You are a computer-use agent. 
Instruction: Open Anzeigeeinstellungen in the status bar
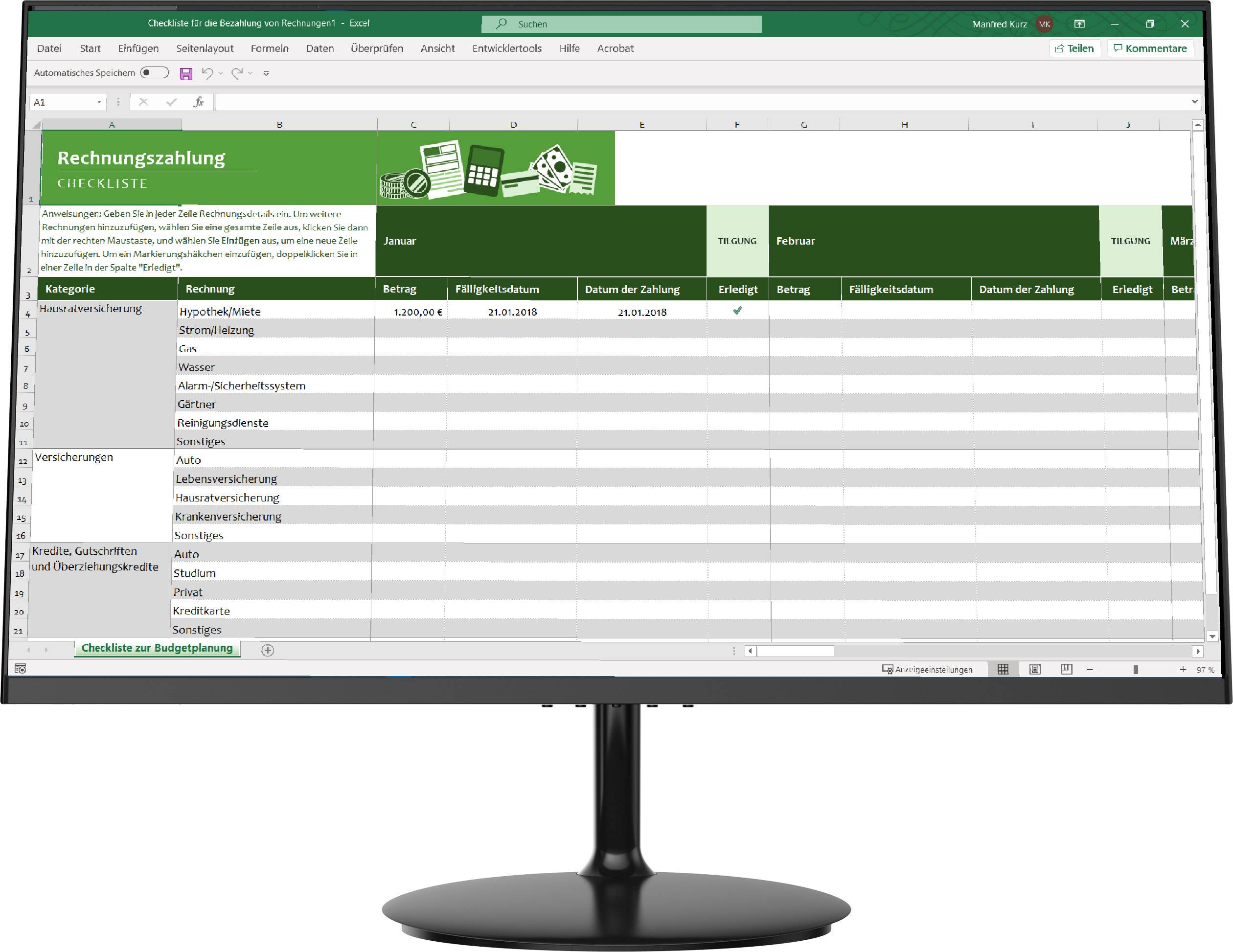click(x=928, y=669)
